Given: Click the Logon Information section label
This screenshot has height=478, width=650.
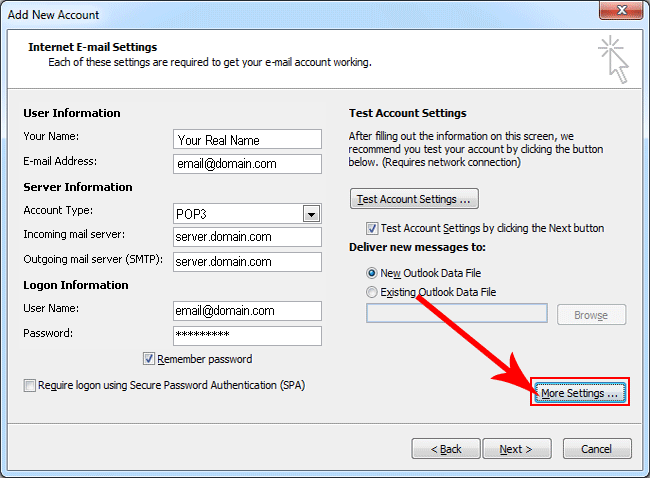Looking at the screenshot, I should [76, 285].
